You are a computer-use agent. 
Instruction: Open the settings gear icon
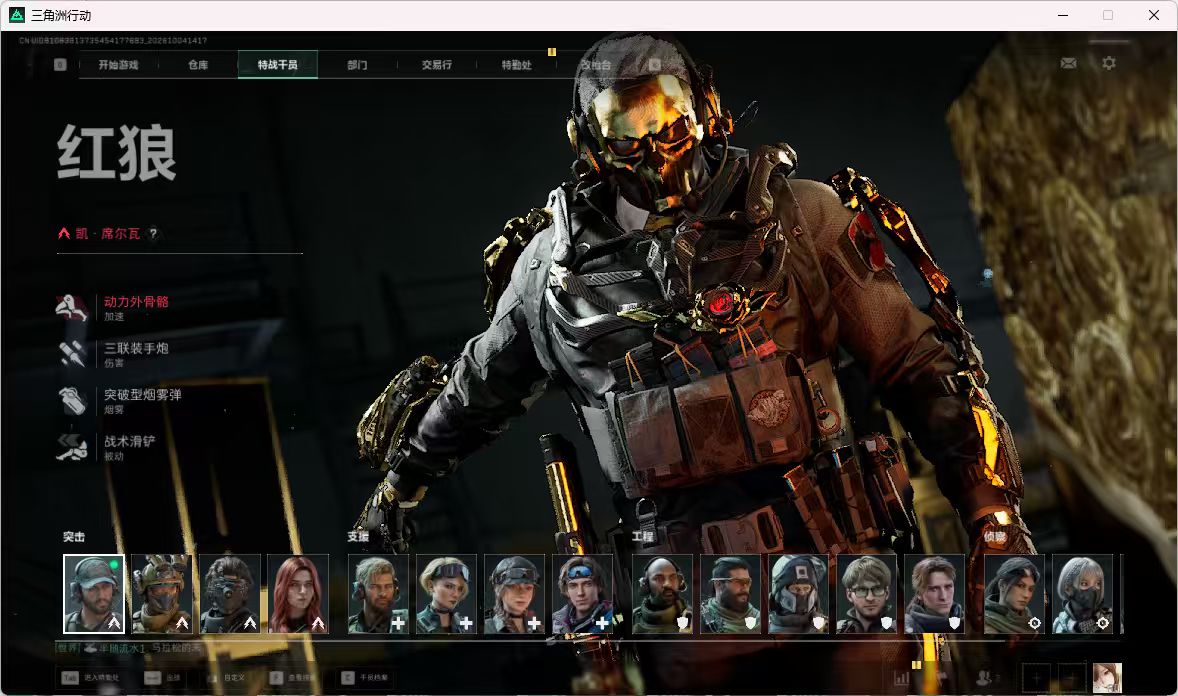[x=1109, y=63]
